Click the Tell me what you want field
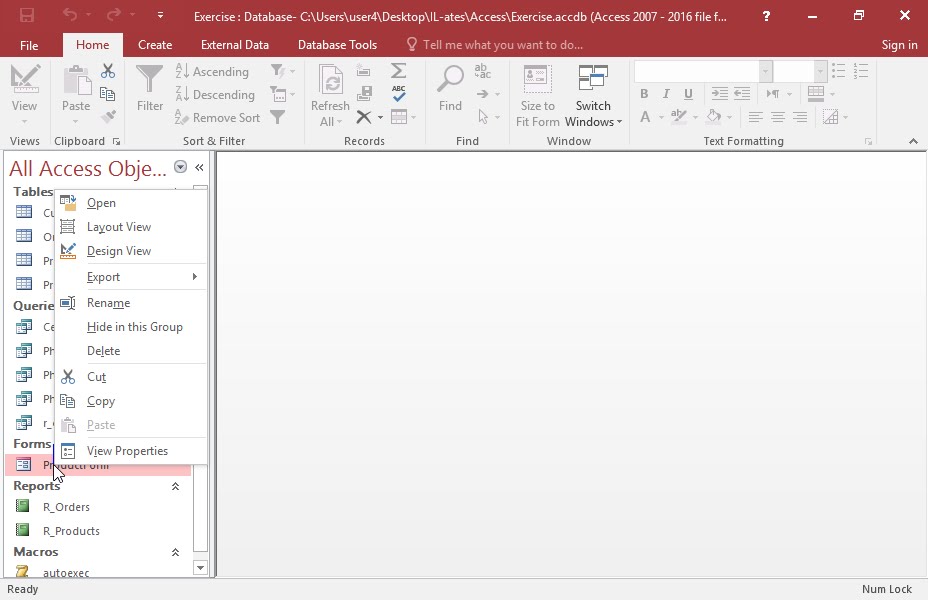The height and width of the screenshot is (600, 928). 502,45
